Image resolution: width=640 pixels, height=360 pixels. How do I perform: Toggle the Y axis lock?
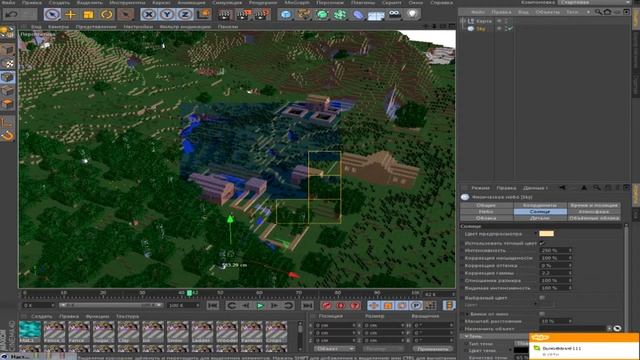point(167,15)
